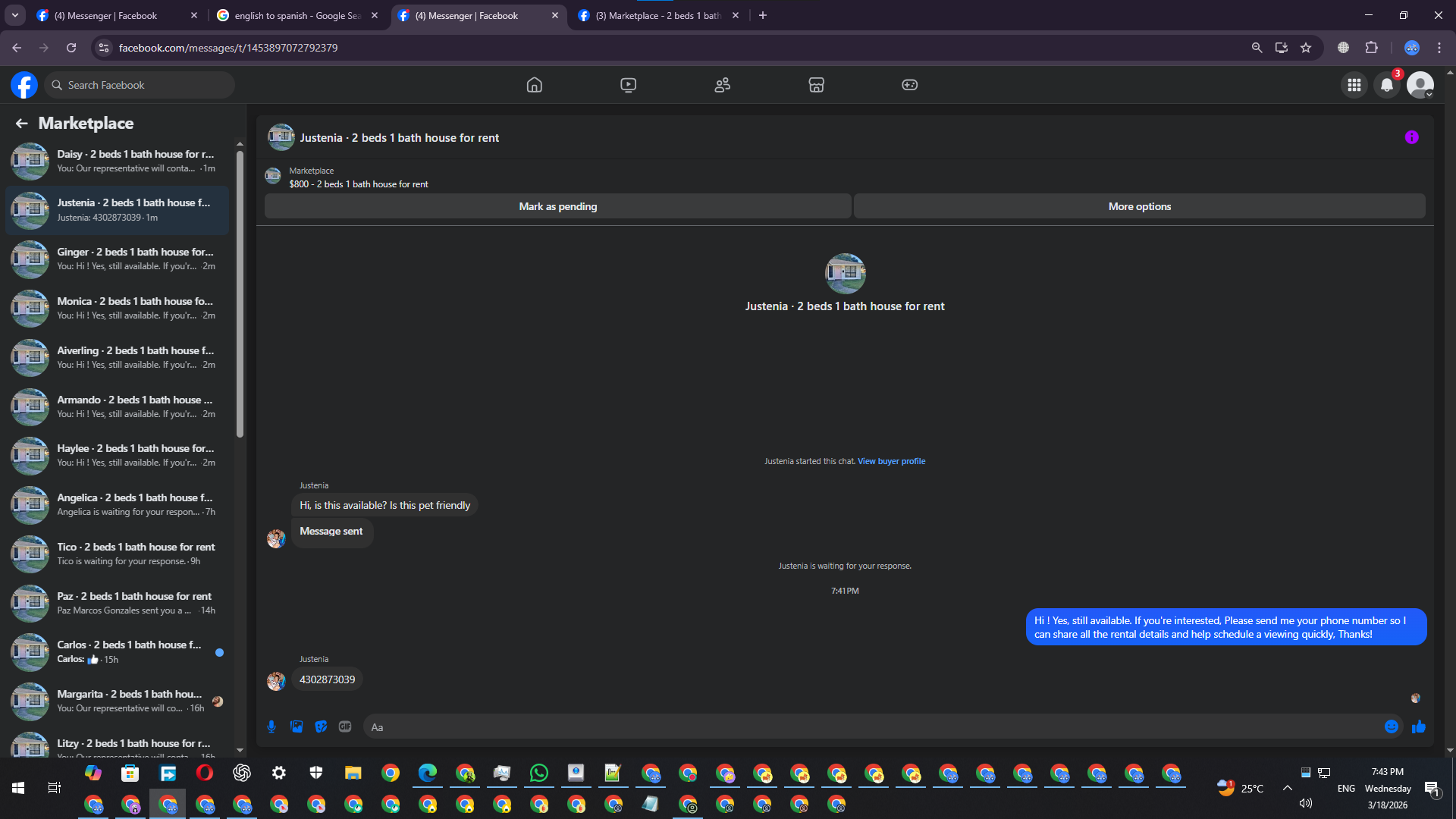Open the Facebook menu grid

pyautogui.click(x=1354, y=85)
